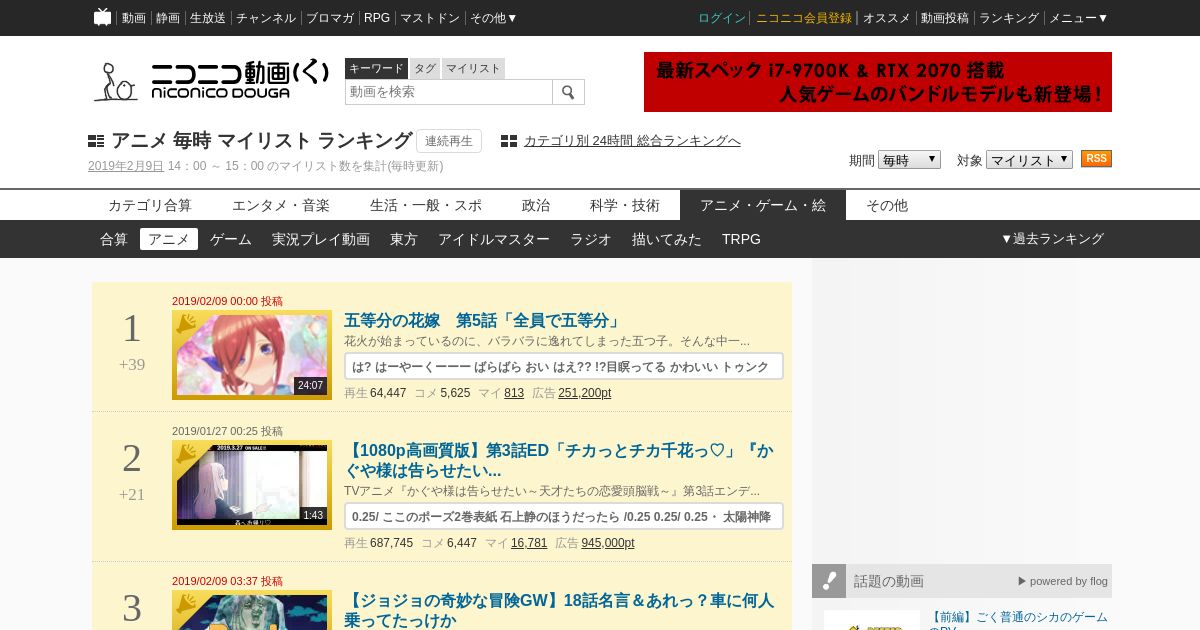Select 合算 subcategory

click(114, 239)
